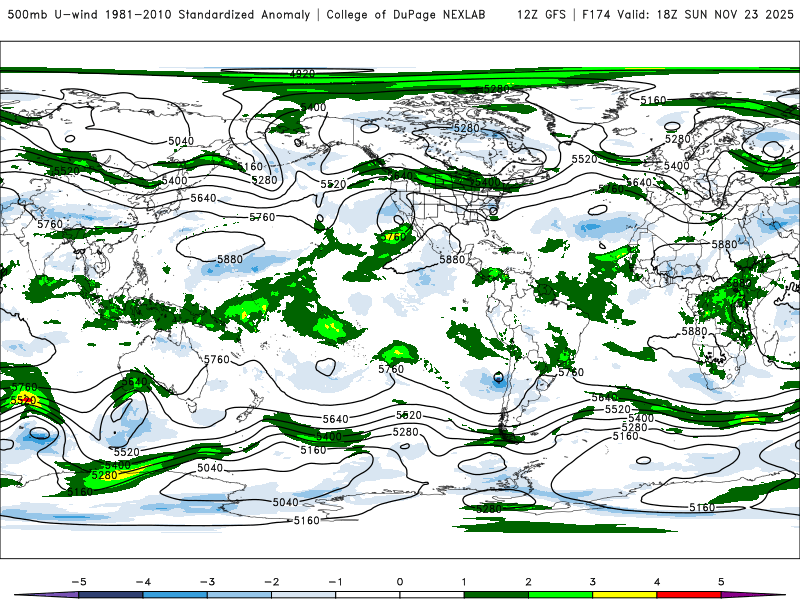Select the light blue -3 to -2 colorbar segment
Viewport: 800px width, 600px height.
[x=239, y=595]
